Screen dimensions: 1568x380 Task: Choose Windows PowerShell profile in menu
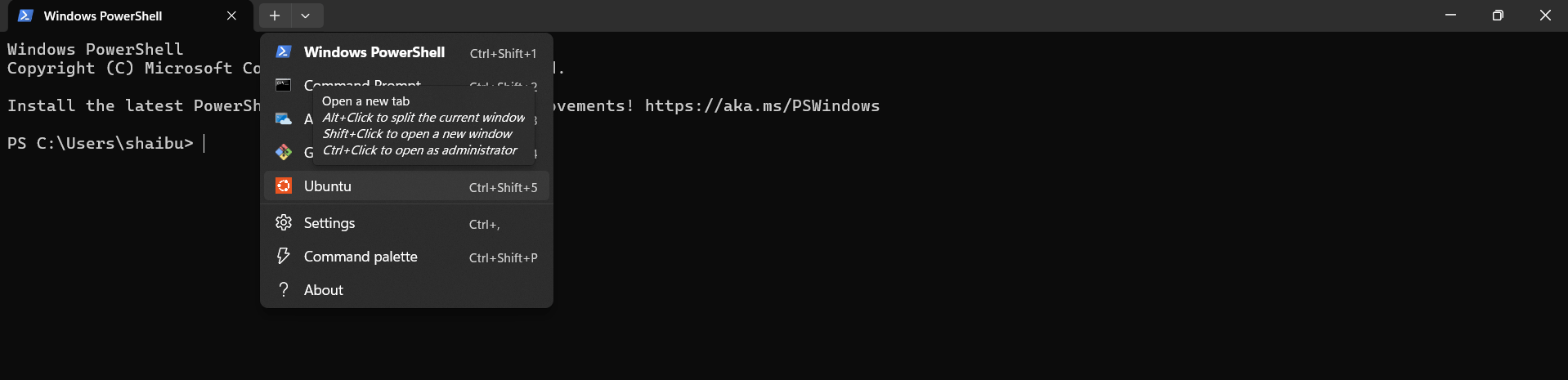coord(374,52)
